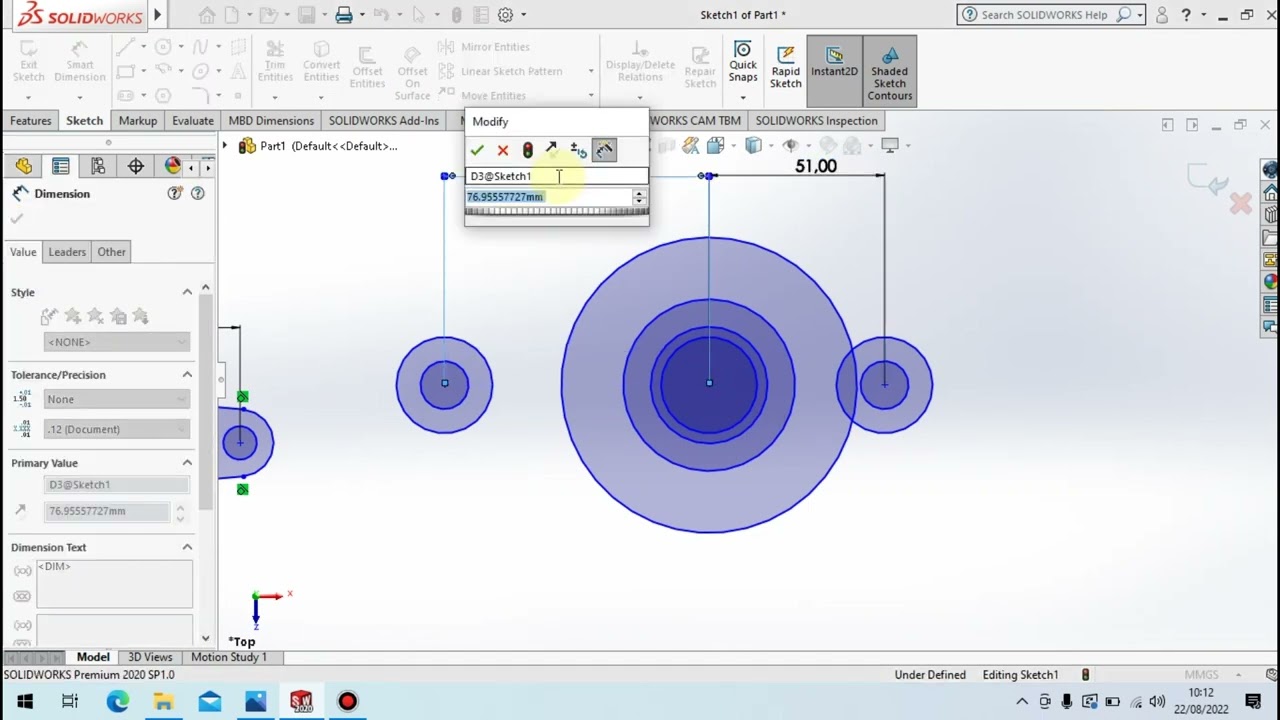Viewport: 1280px width, 720px height.
Task: Click Display/Delete Relations tool
Action: (x=640, y=64)
